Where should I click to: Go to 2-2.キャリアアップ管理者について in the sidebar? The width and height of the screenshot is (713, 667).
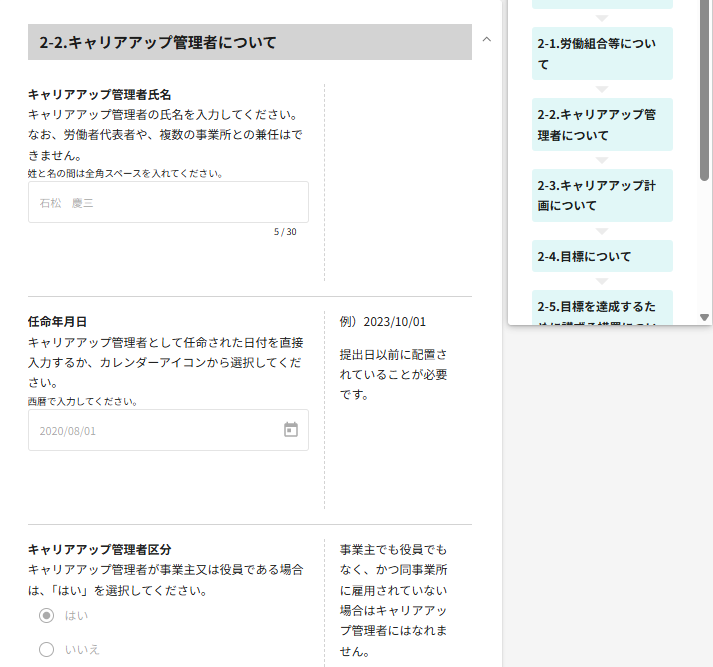[x=602, y=125]
